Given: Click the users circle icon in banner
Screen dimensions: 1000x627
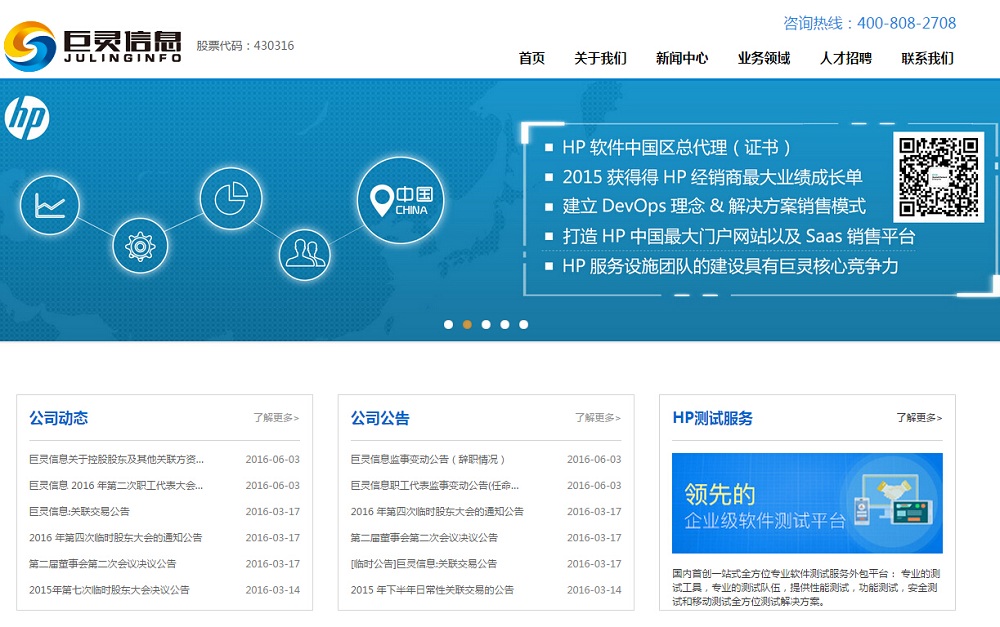Looking at the screenshot, I should (x=305, y=254).
